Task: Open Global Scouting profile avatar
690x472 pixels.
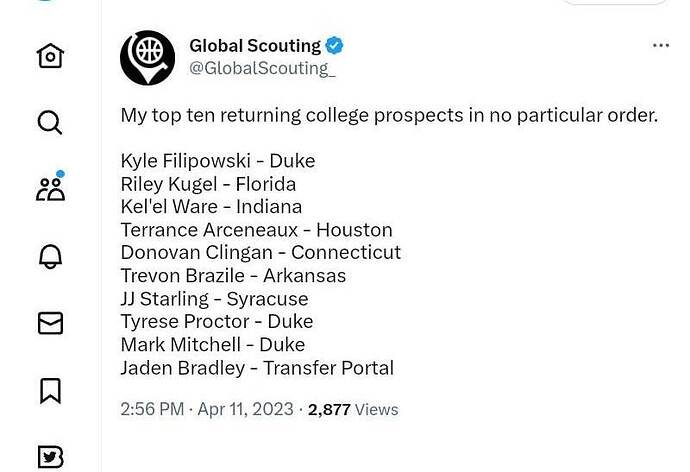Action: (x=147, y=58)
